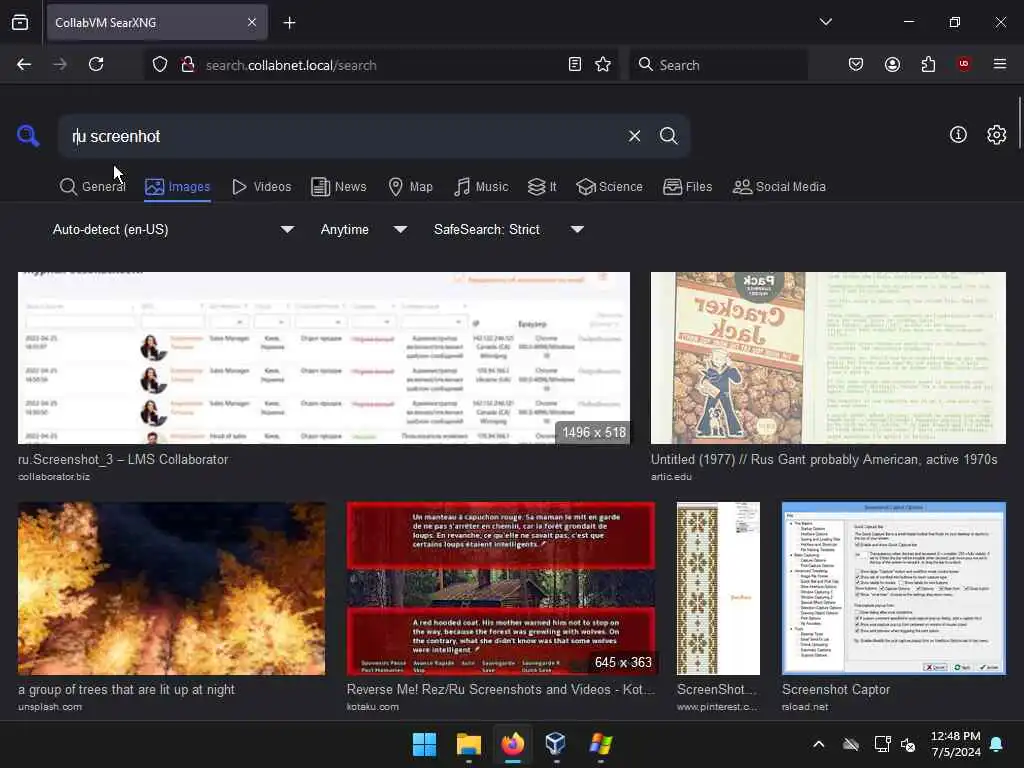Open 'a group of trees' title link
The image size is (1024, 768).
click(126, 690)
